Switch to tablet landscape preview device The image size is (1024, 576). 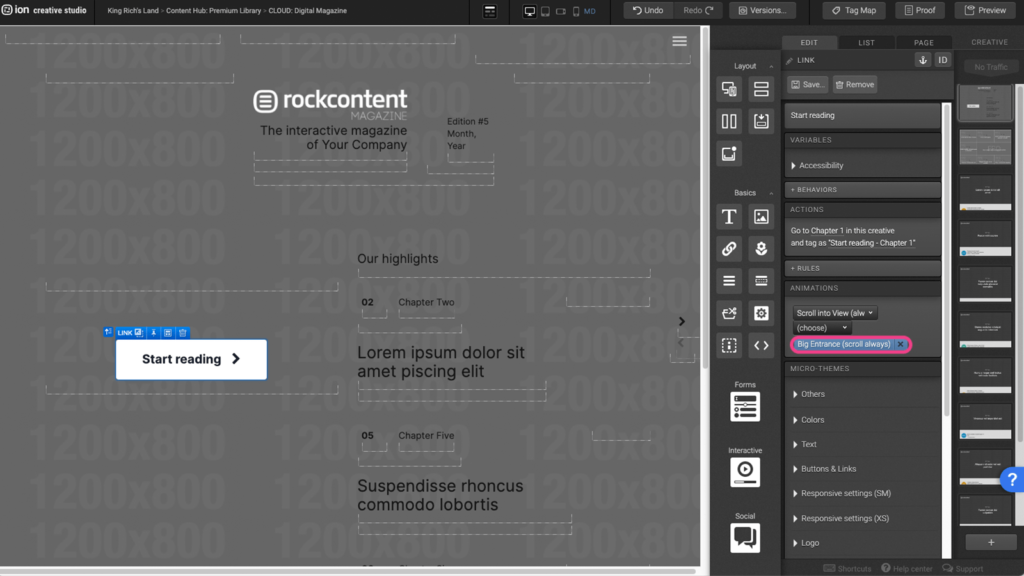point(561,11)
